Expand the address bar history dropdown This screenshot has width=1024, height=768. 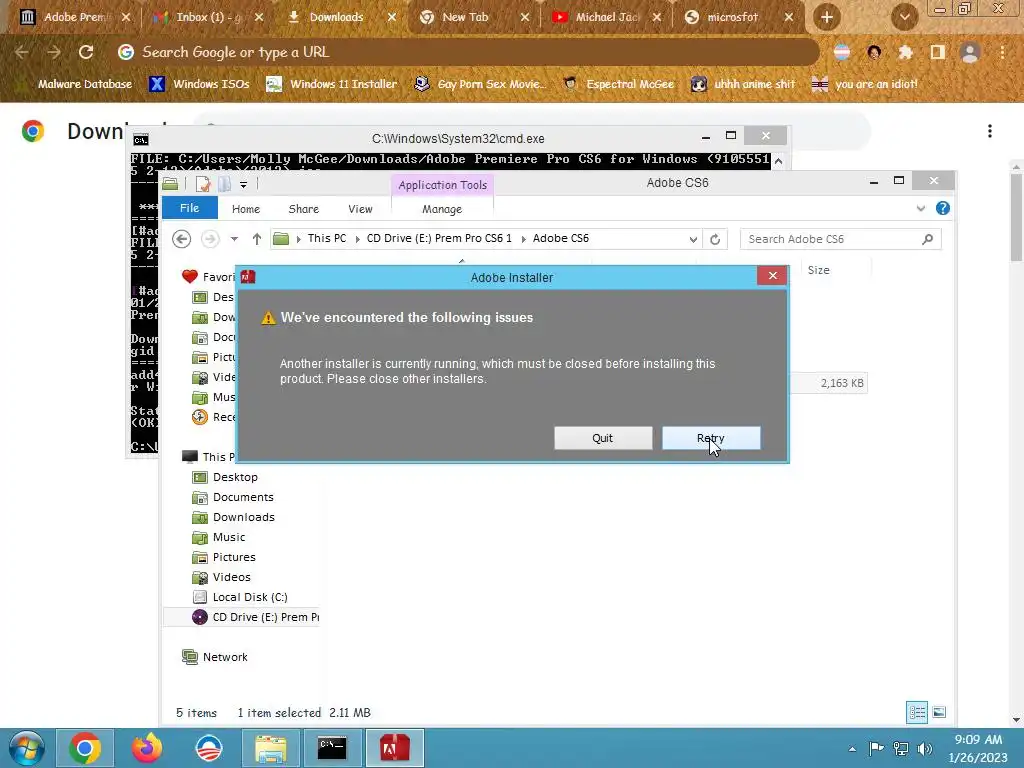693,240
